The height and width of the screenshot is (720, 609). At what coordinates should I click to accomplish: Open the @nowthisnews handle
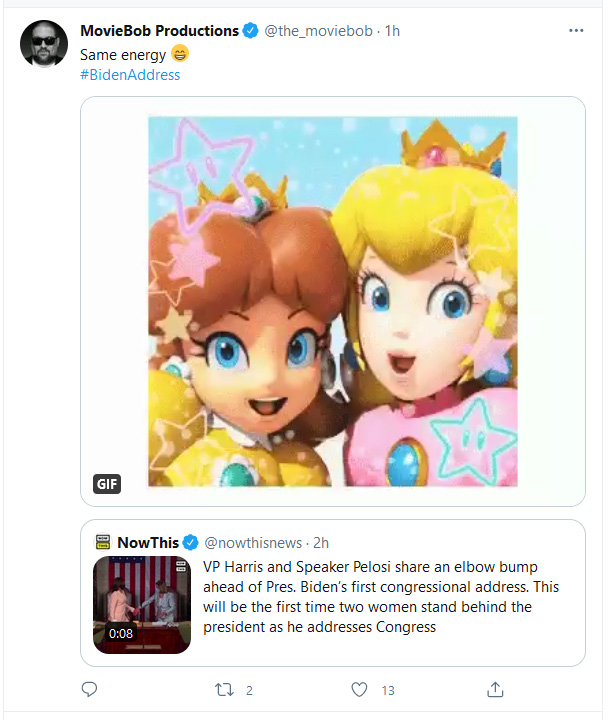pos(253,542)
